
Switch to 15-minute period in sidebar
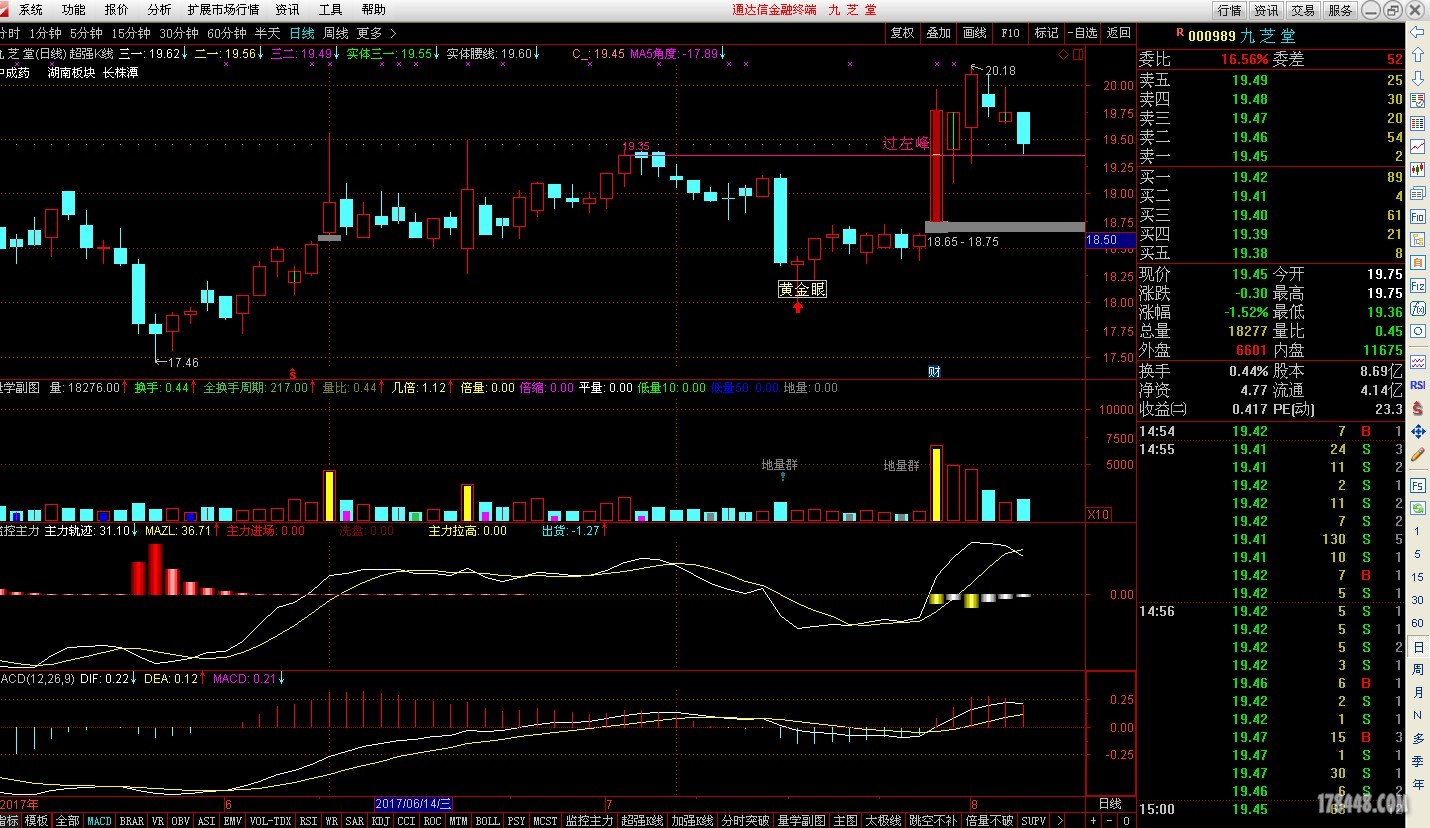click(1417, 577)
